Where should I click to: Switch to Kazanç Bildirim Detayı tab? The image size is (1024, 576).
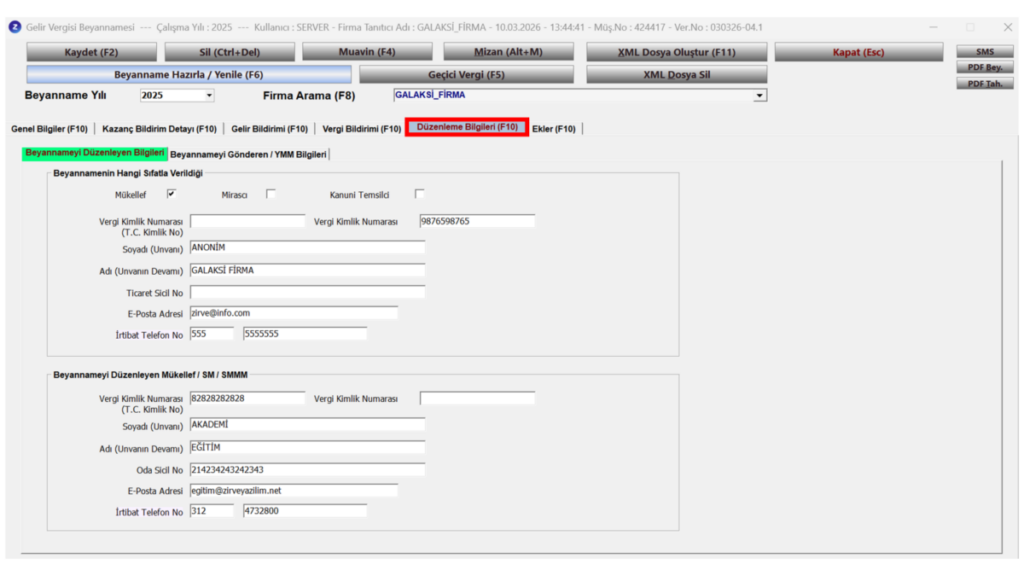click(159, 129)
